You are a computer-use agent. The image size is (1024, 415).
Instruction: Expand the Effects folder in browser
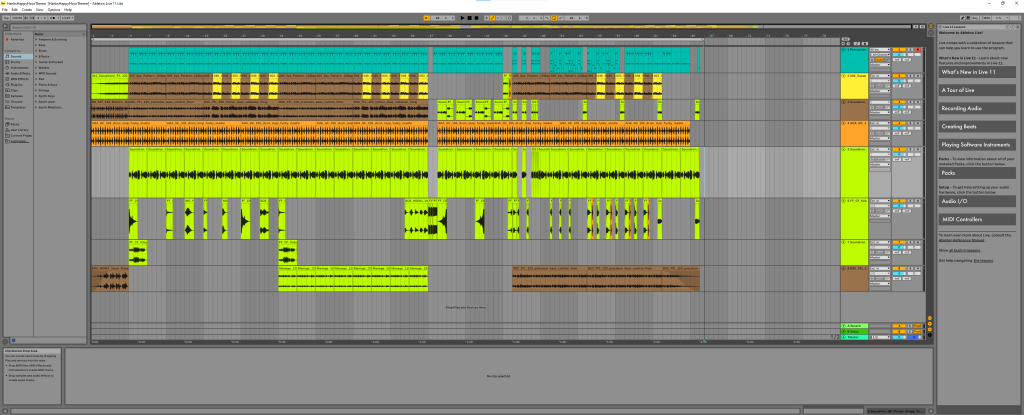click(x=42, y=56)
